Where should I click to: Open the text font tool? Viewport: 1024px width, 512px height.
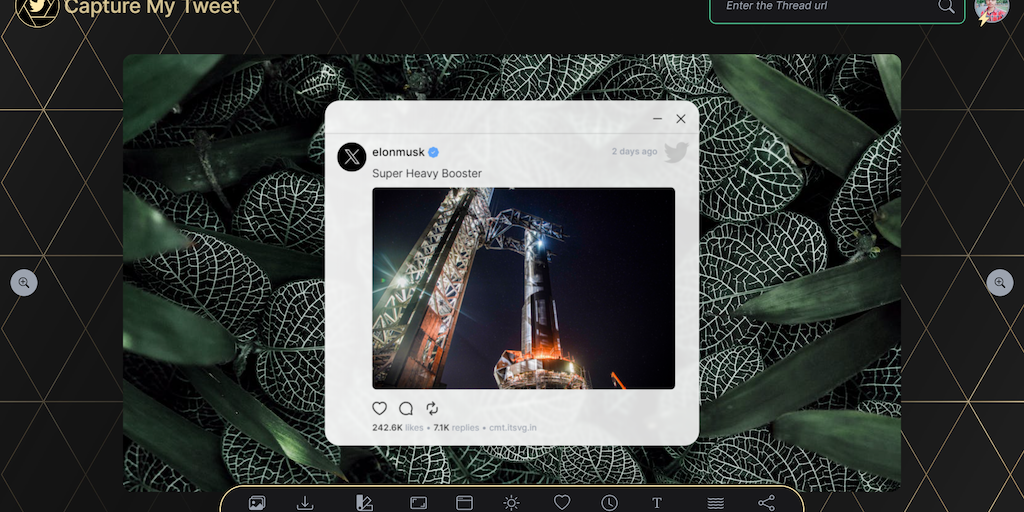[x=657, y=503]
